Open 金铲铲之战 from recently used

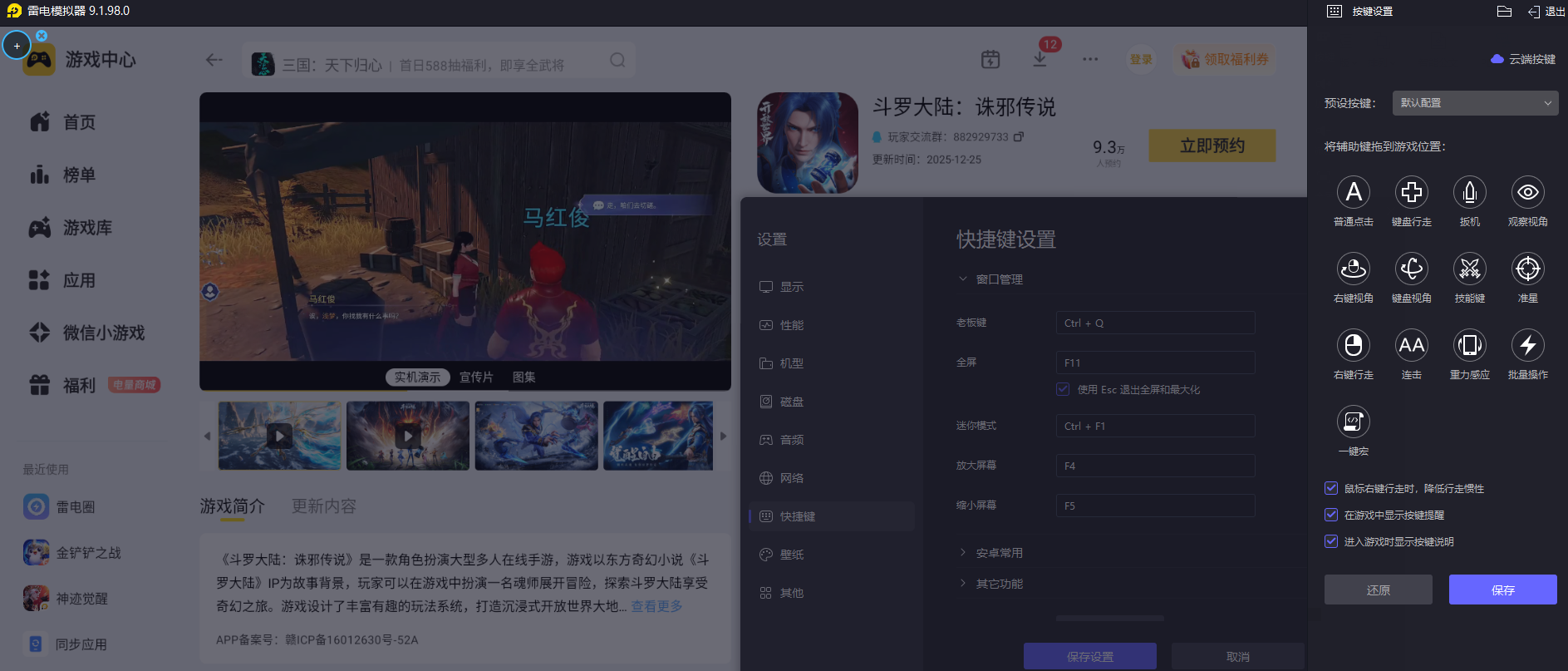72,552
